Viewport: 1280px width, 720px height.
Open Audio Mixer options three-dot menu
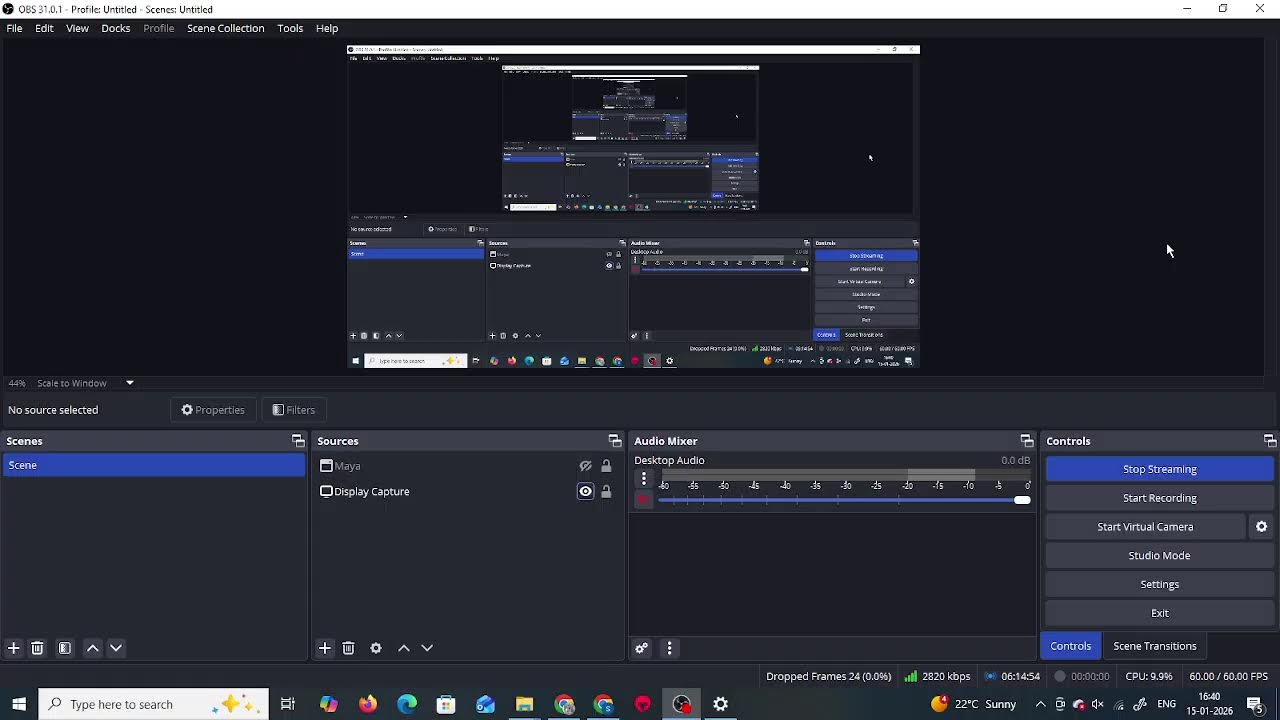point(670,648)
